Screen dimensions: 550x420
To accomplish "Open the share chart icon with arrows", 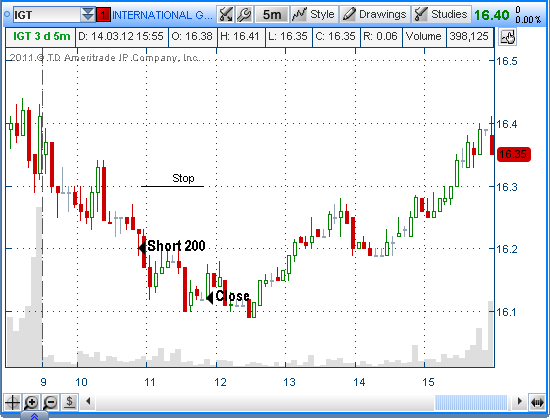I will tap(226, 15).
